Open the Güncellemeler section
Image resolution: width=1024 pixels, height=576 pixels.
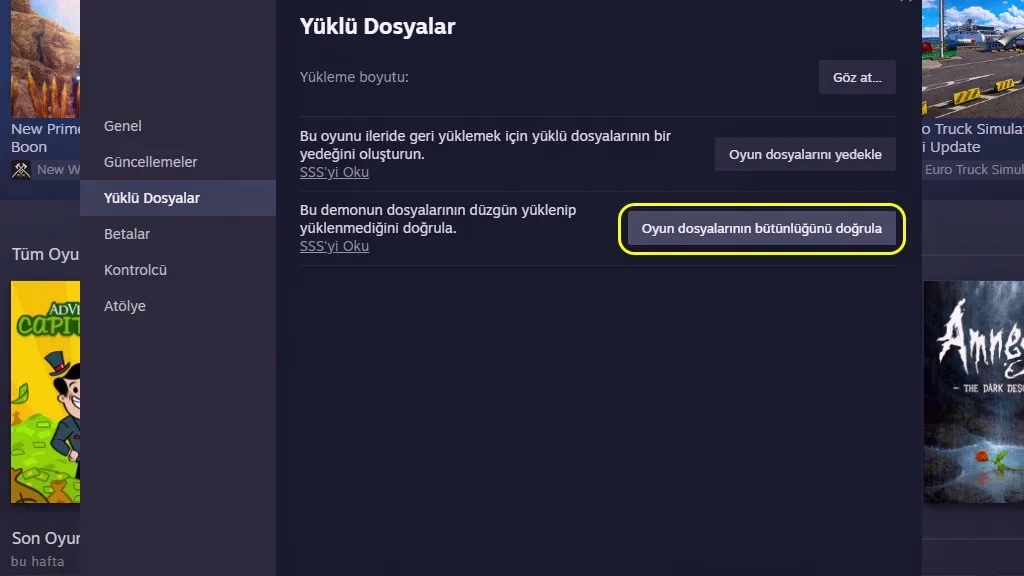[x=178, y=162]
